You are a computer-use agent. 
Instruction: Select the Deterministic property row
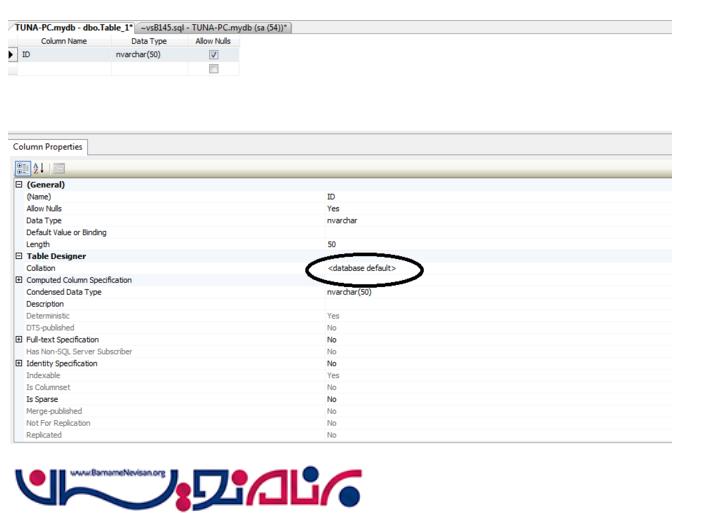click(x=48, y=316)
